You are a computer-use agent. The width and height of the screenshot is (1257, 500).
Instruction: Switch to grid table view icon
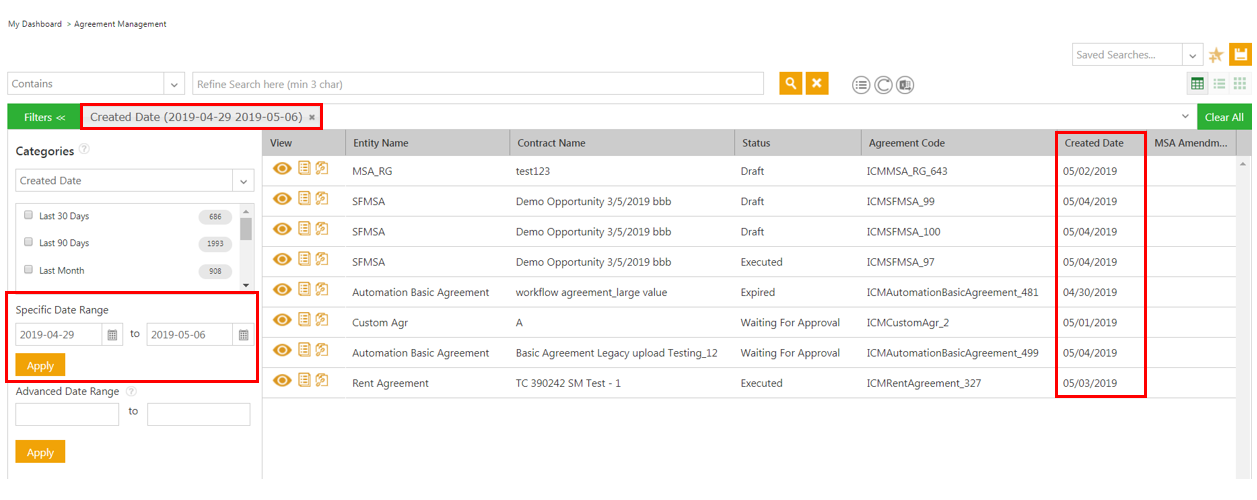click(1196, 84)
